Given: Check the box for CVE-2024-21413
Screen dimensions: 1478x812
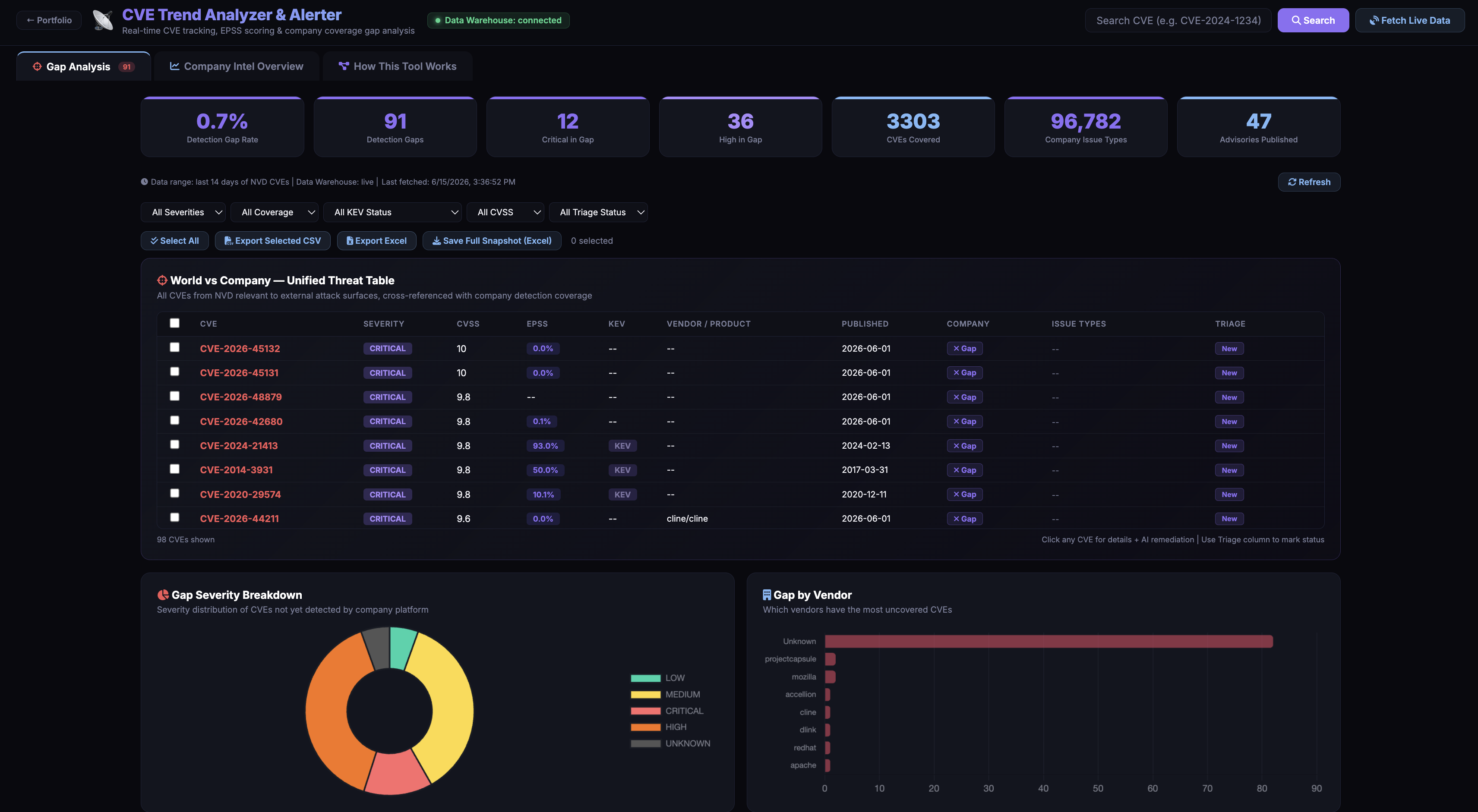Looking at the screenshot, I should click(x=174, y=444).
